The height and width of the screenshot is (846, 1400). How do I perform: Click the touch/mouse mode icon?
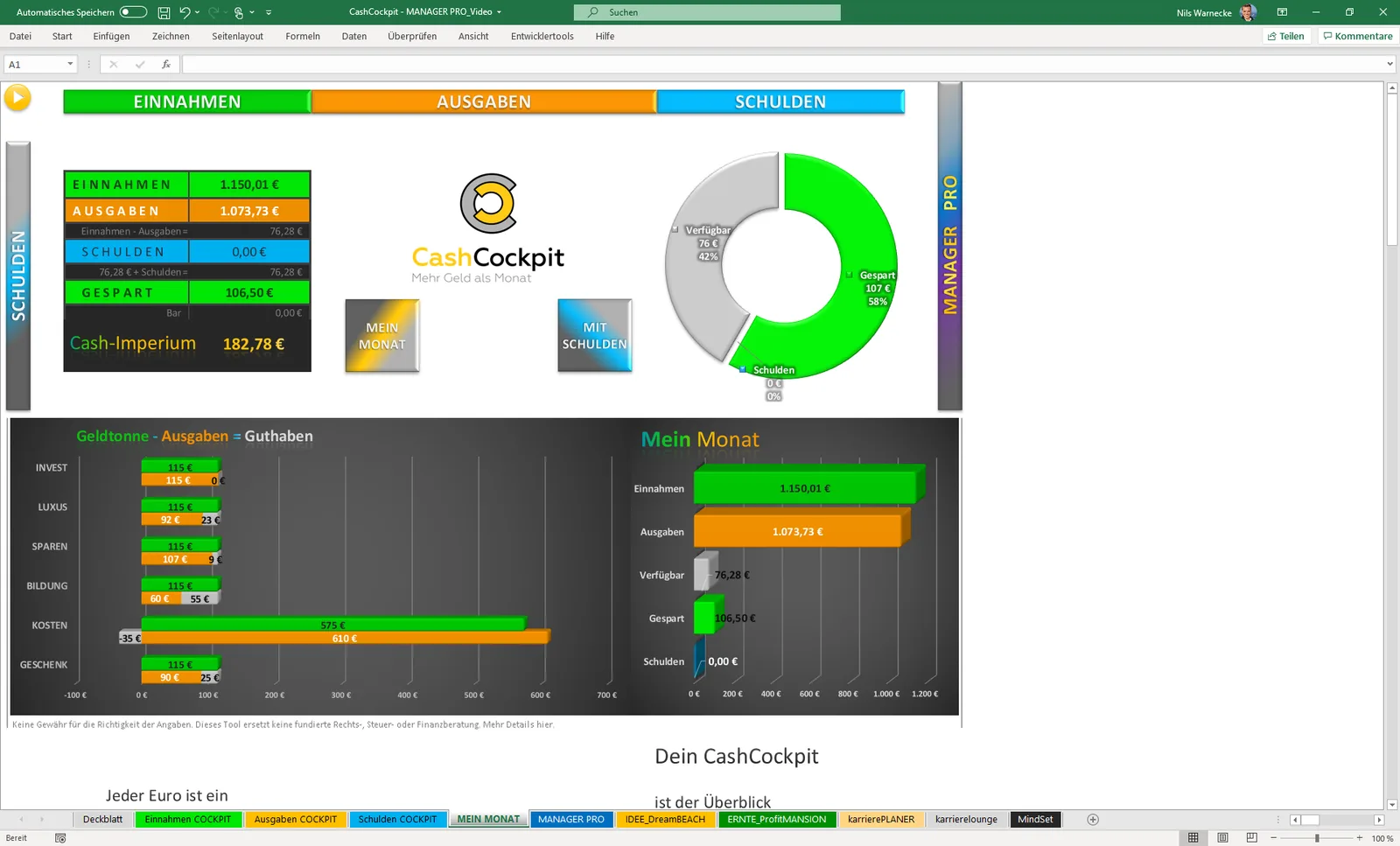[239, 12]
